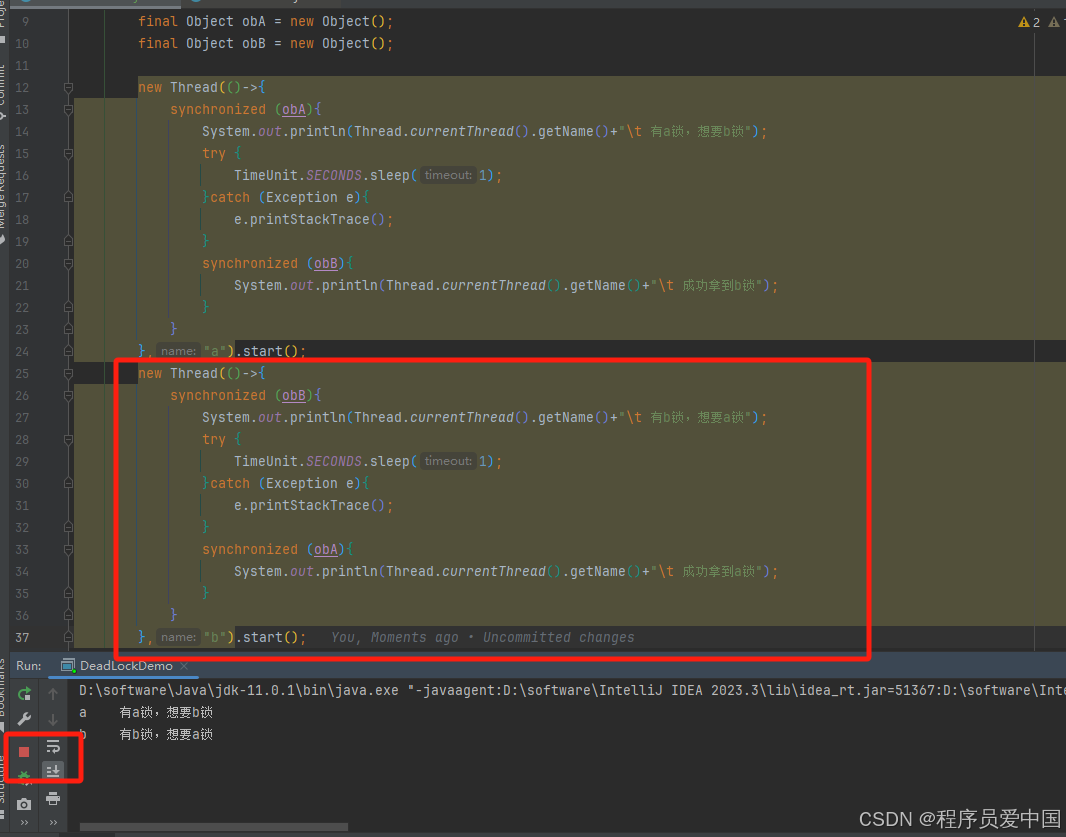Click 'obA' in the line 9 declaration

pyautogui.click(x=254, y=22)
